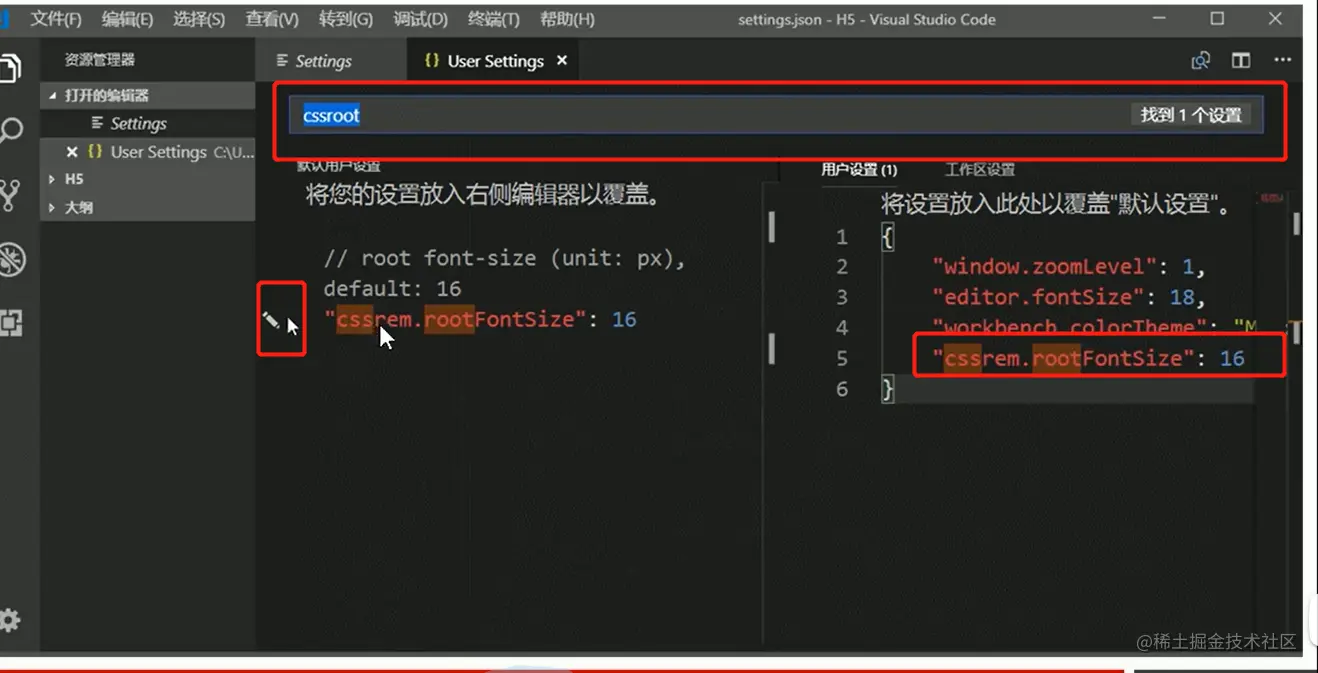Image resolution: width=1318 pixels, height=673 pixels.
Task: Minimize the Visual Studio Code window
Action: click(1159, 19)
